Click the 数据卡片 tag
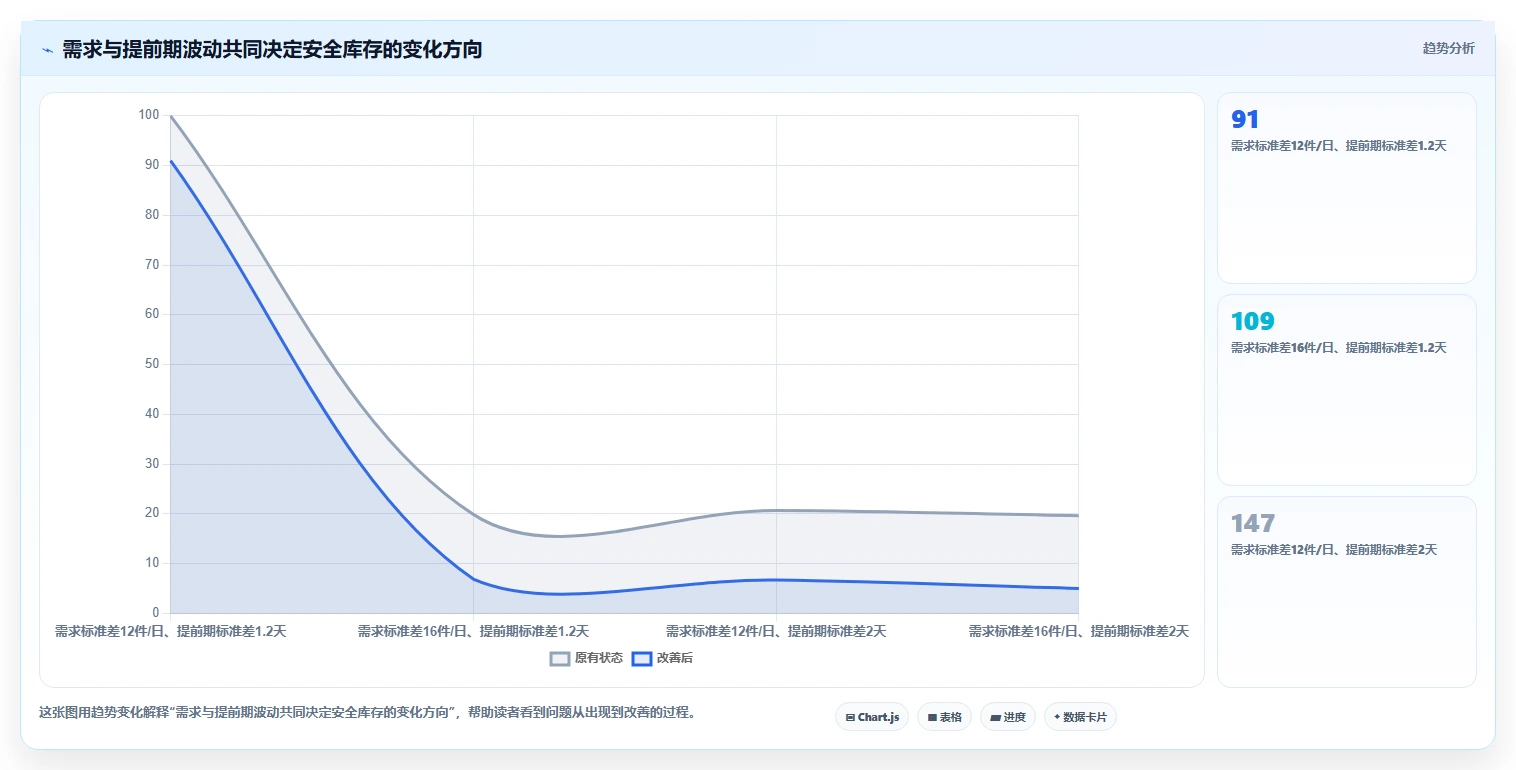Screen dimensions: 1516x770 click(1080, 717)
